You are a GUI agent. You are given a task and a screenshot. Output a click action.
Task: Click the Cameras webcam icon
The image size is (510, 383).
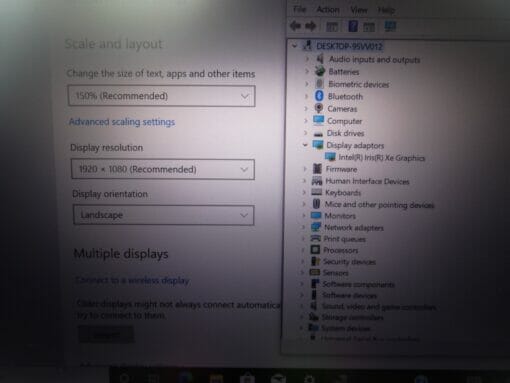click(x=319, y=108)
